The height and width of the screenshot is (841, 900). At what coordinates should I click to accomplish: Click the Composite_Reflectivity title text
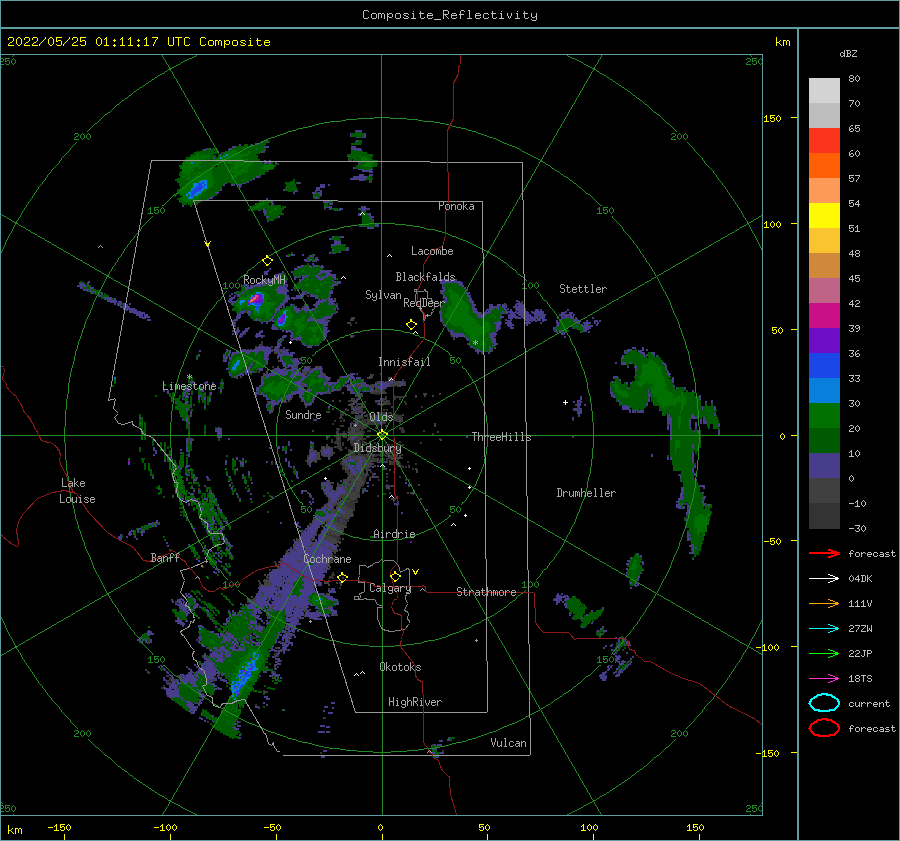pyautogui.click(x=449, y=15)
